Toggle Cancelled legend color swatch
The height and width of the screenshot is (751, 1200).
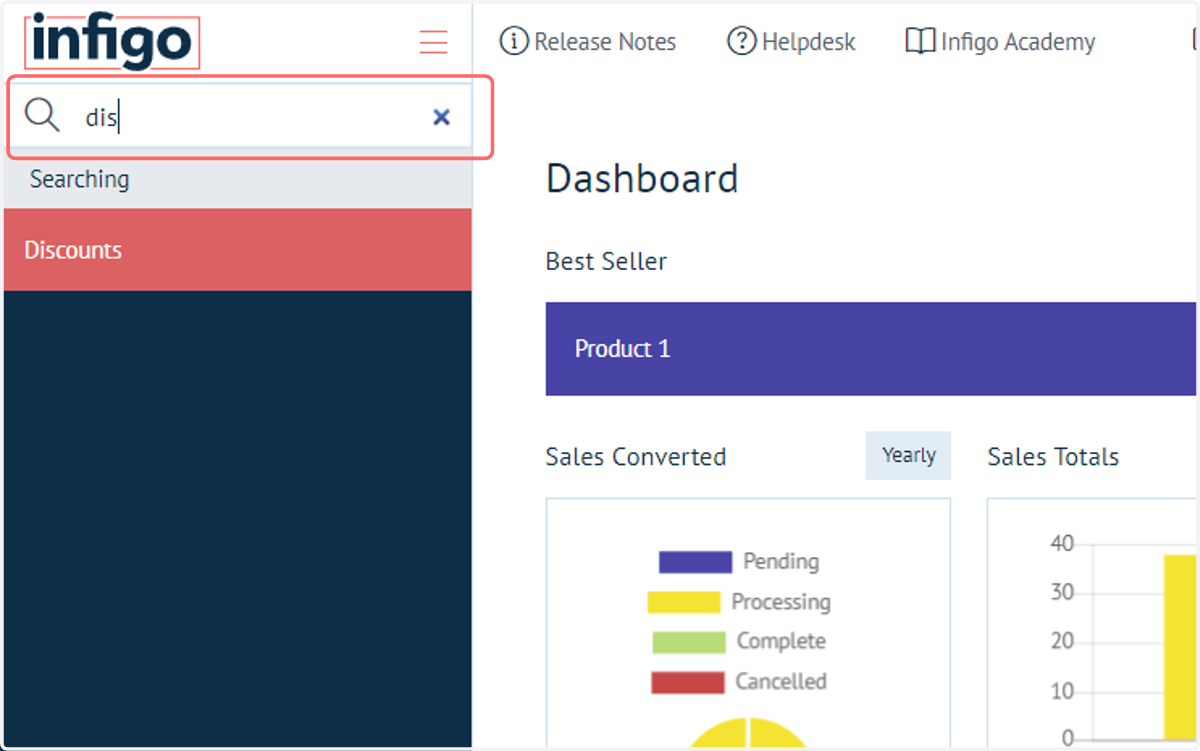[687, 682]
